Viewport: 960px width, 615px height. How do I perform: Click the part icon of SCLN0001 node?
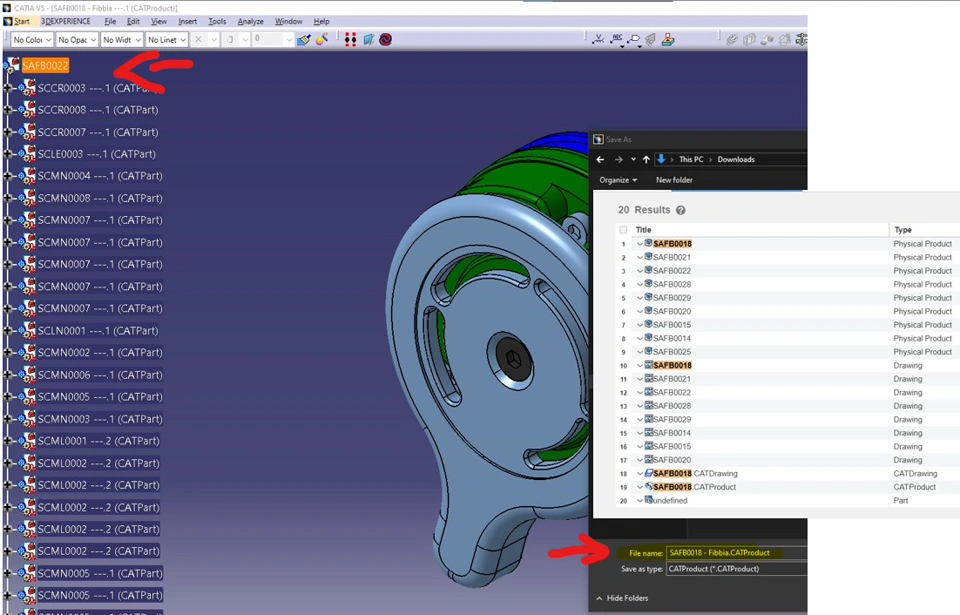(27, 331)
